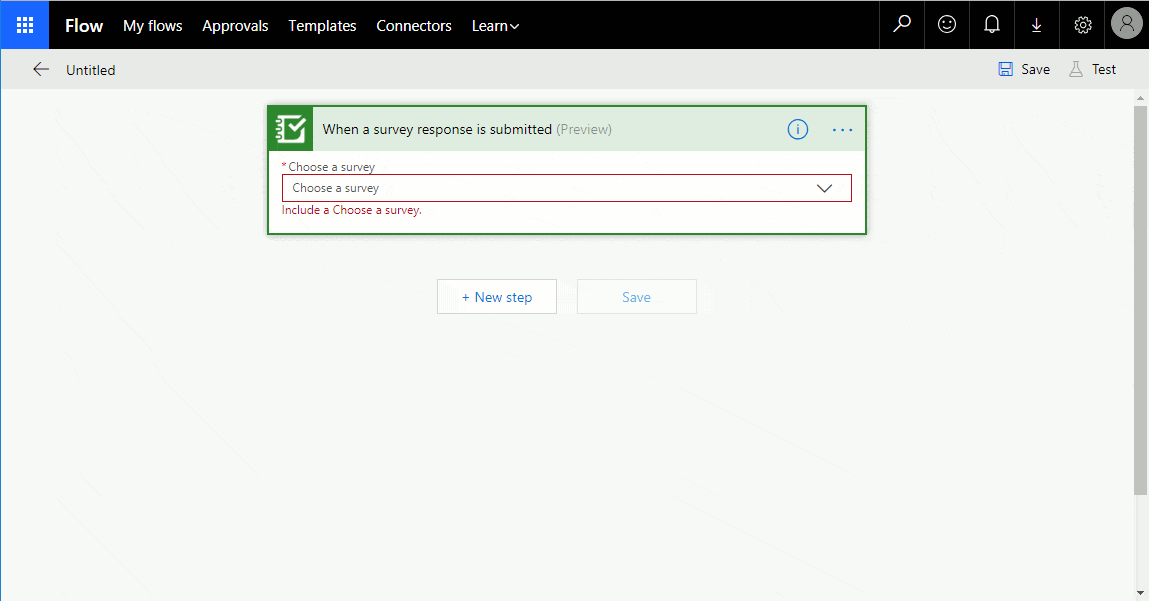Click the survey trigger checklist icon
This screenshot has height=601, width=1149.
[290, 129]
